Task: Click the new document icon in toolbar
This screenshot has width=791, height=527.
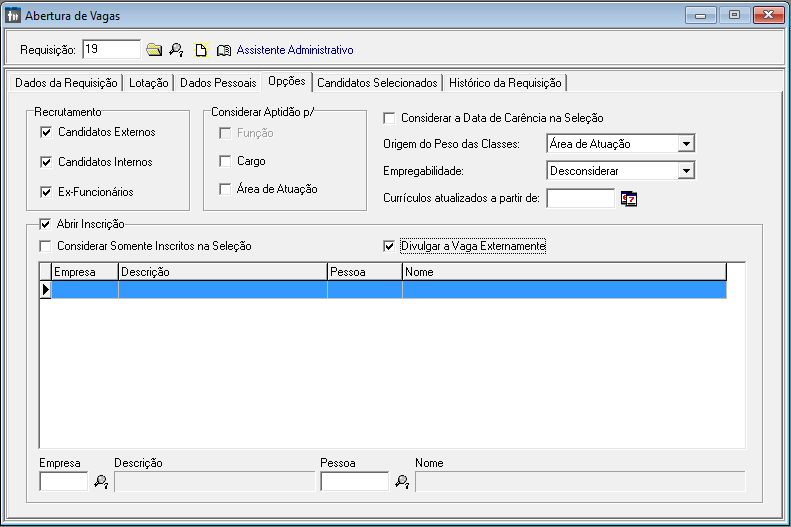Action: point(200,49)
